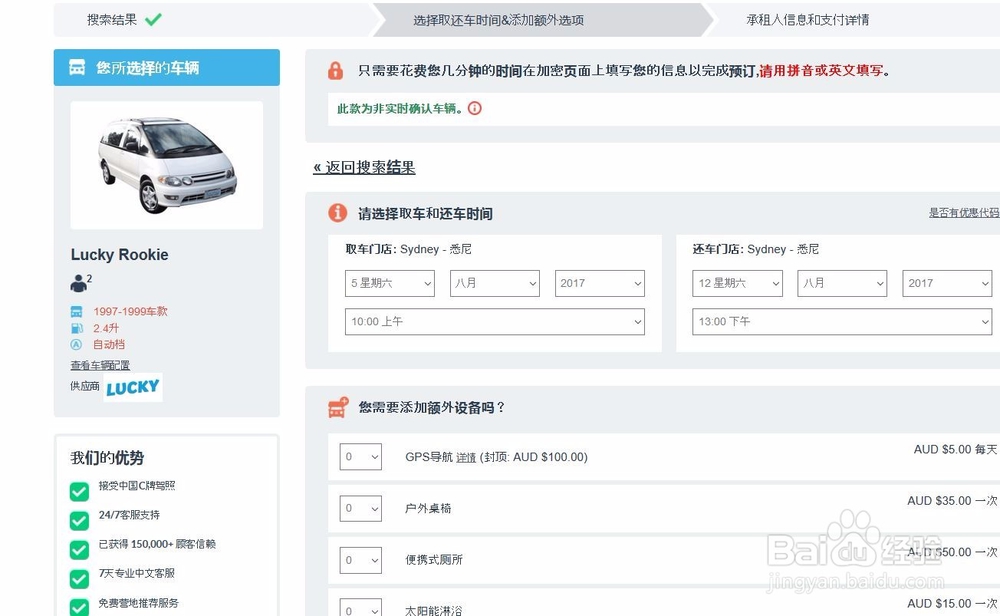
Task: Click the orange info icon beside 请选择取车和还车时间
Action: (x=337, y=213)
